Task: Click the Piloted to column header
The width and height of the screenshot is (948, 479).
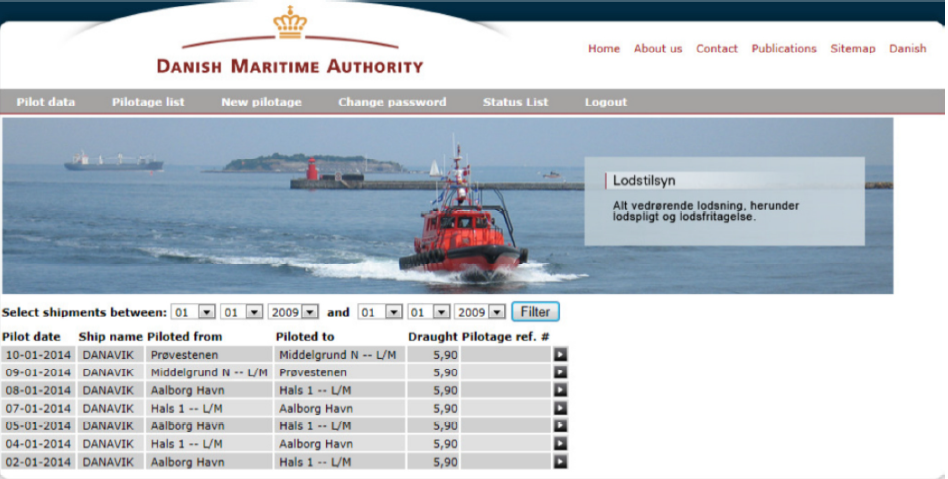Action: (x=305, y=337)
